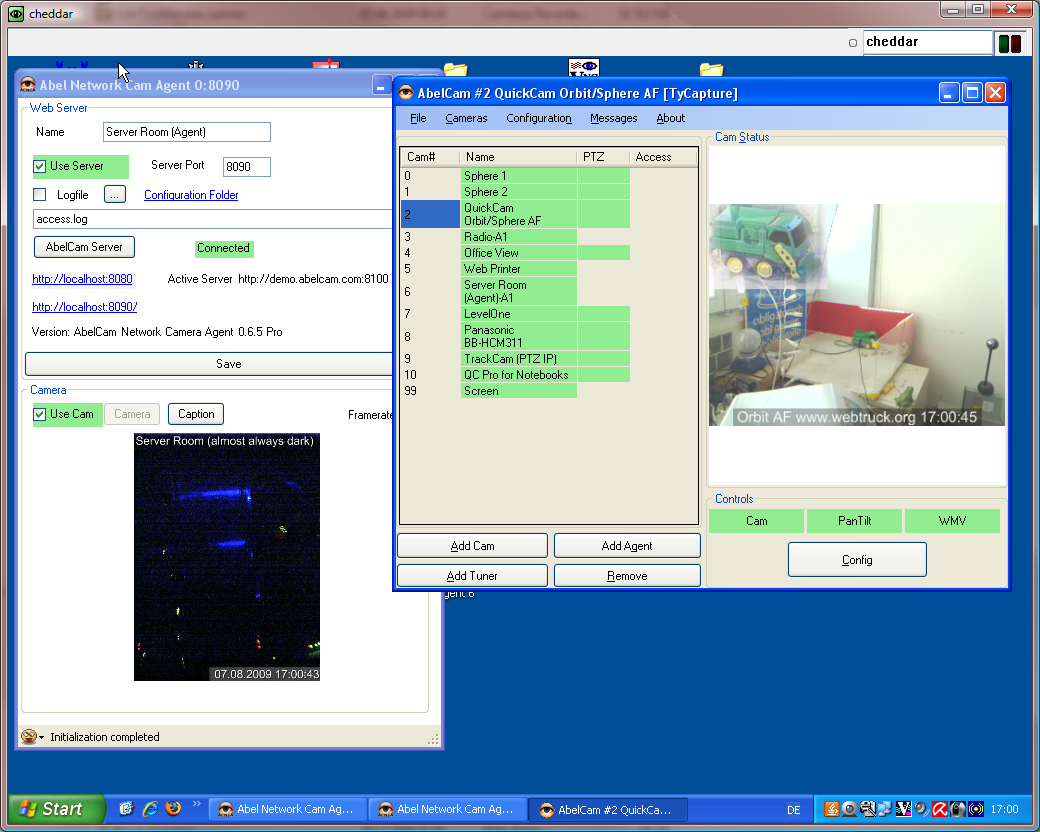Screen dimensions: 1040x832
Task: Click the web server Name input field
Action: (x=187, y=132)
